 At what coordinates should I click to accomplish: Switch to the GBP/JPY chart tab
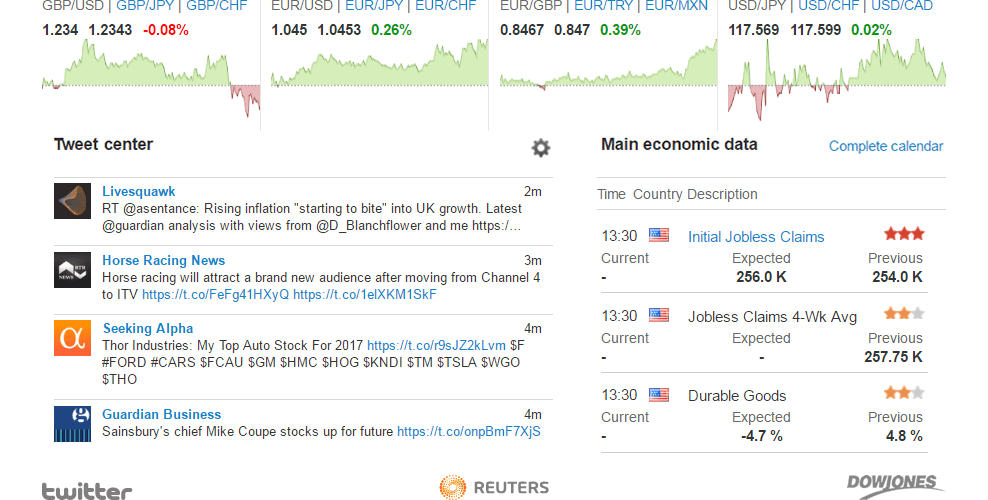click(x=147, y=6)
